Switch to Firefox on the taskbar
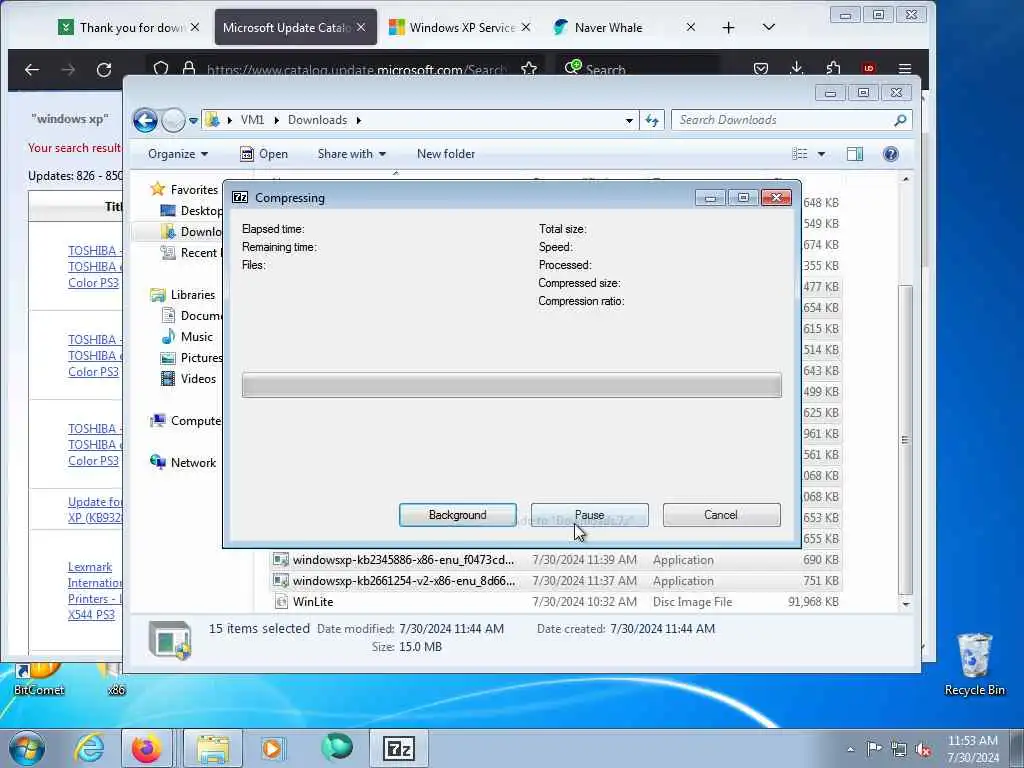Image resolution: width=1024 pixels, height=768 pixels. click(x=146, y=748)
